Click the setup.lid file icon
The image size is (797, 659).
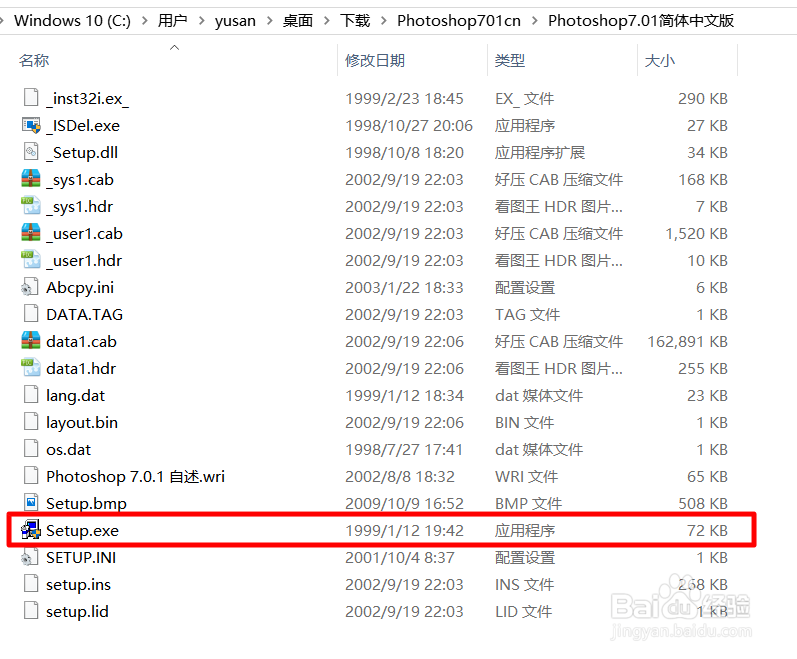[31, 610]
